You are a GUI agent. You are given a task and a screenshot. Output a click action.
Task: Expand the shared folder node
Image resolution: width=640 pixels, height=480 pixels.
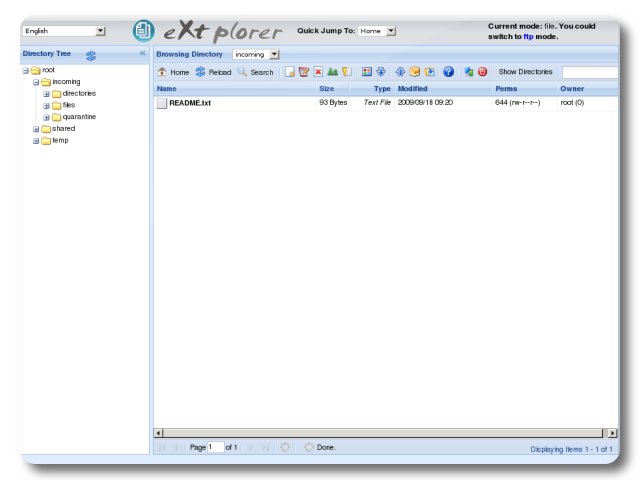click(x=36, y=129)
